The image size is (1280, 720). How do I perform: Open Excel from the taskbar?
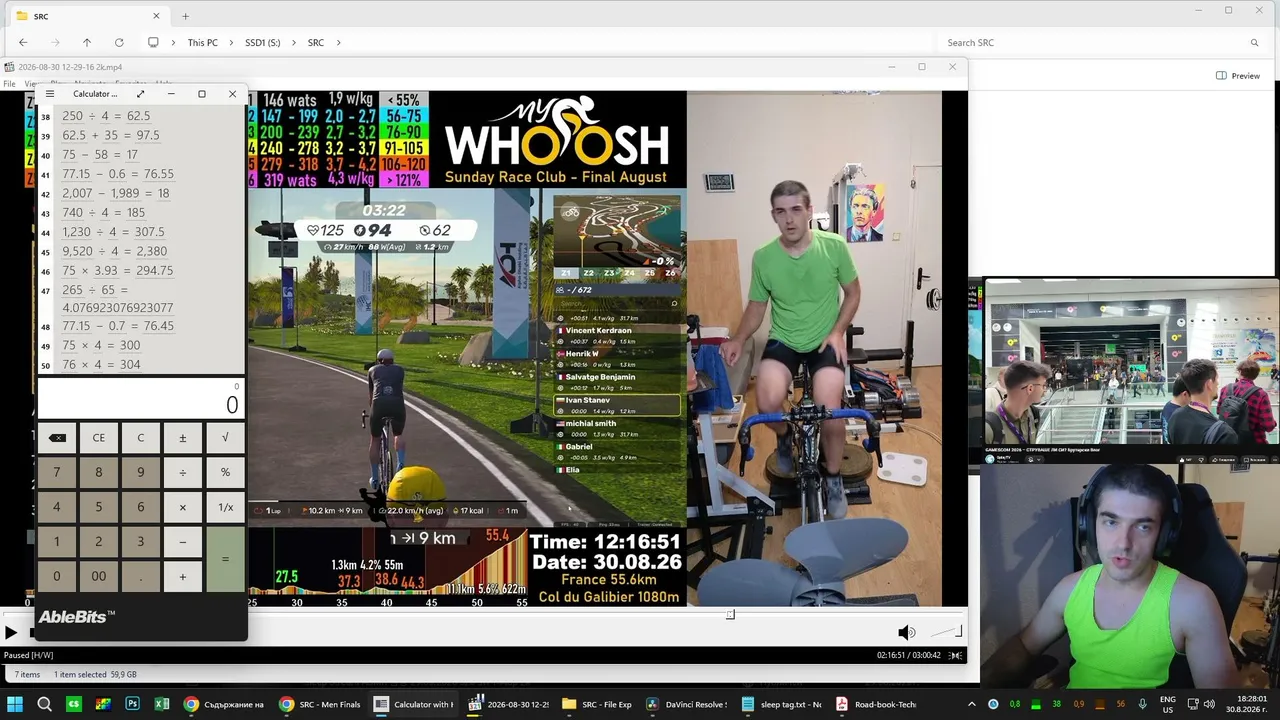161,704
